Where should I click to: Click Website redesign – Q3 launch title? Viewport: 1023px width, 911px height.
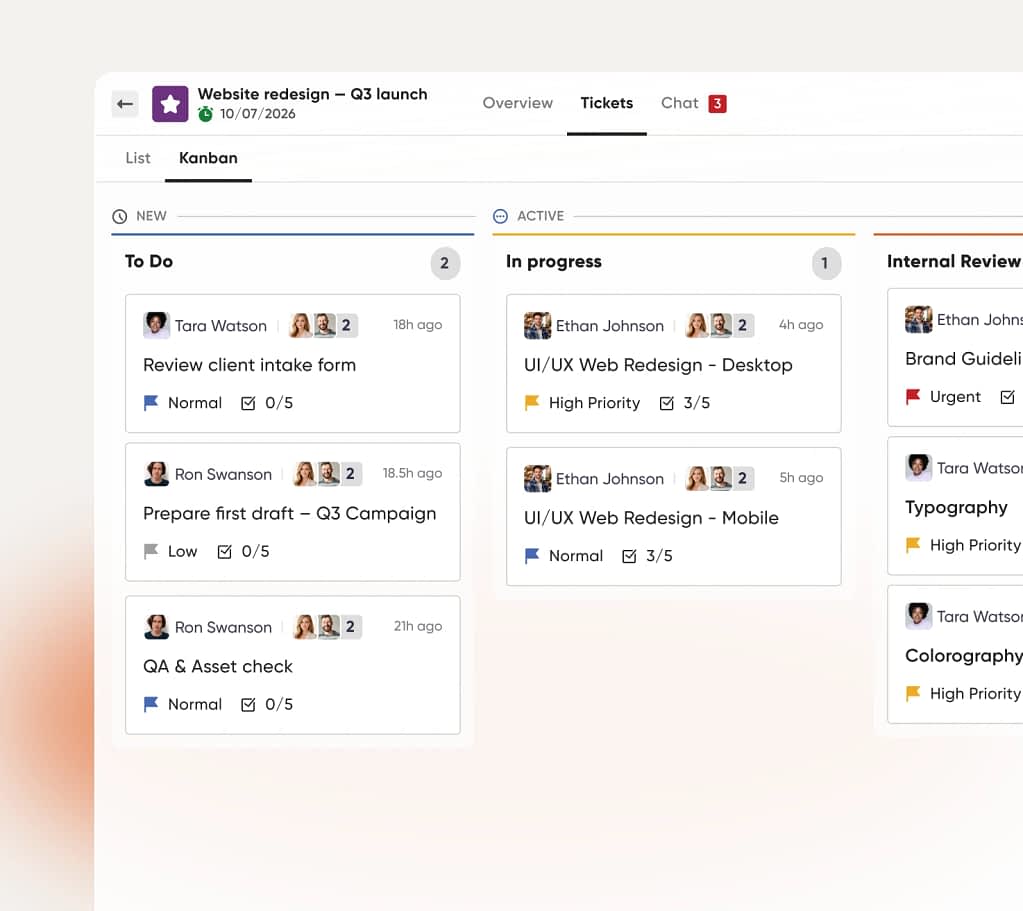(313, 94)
